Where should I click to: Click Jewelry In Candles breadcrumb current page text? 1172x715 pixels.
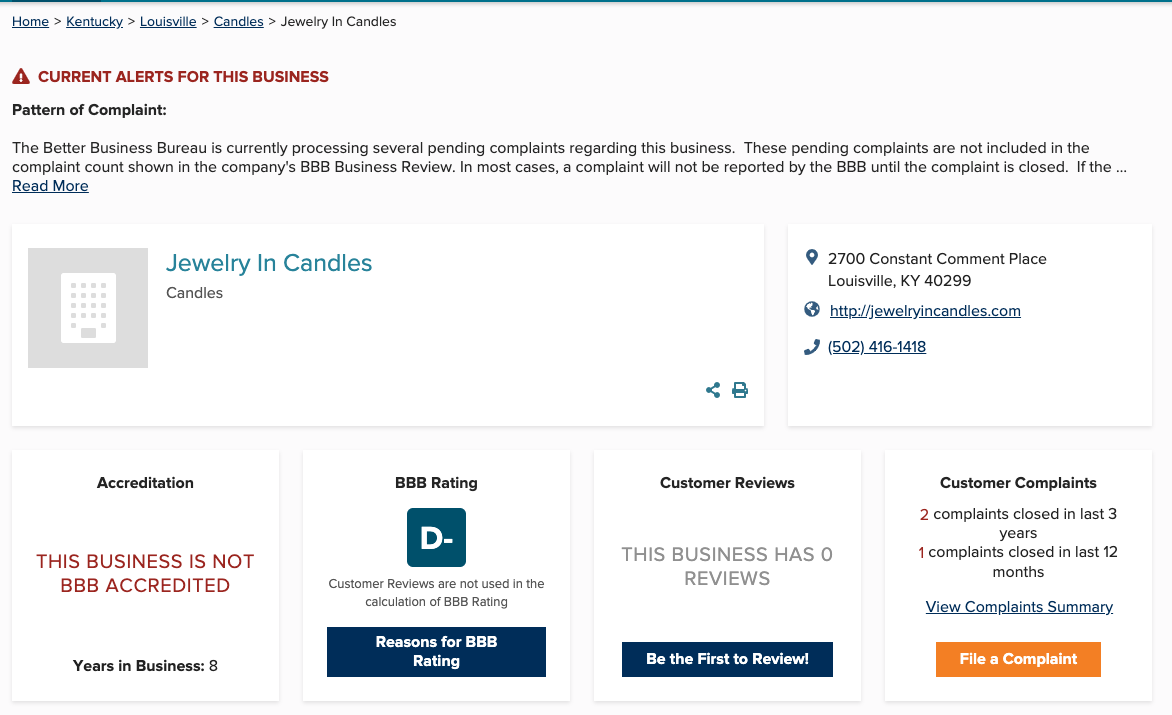(339, 22)
